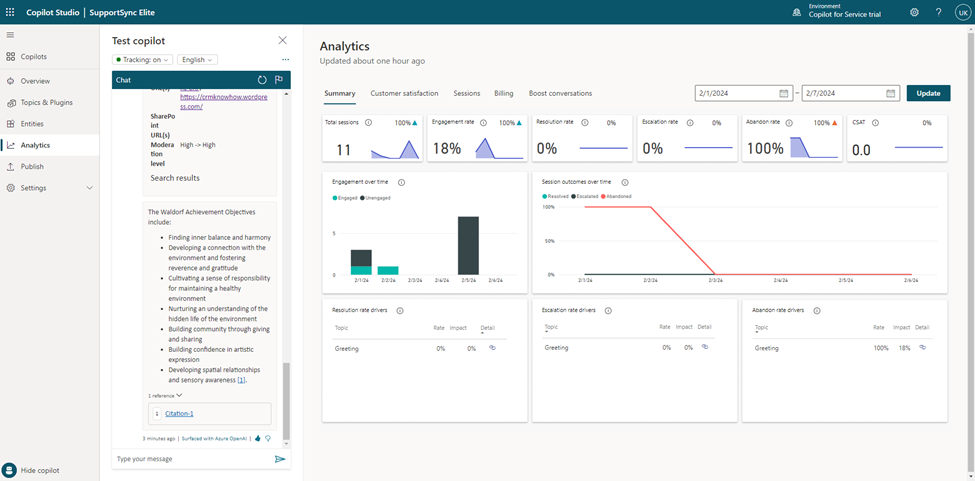Send the chat message with arrow icon
The width and height of the screenshot is (975, 481).
click(x=280, y=459)
